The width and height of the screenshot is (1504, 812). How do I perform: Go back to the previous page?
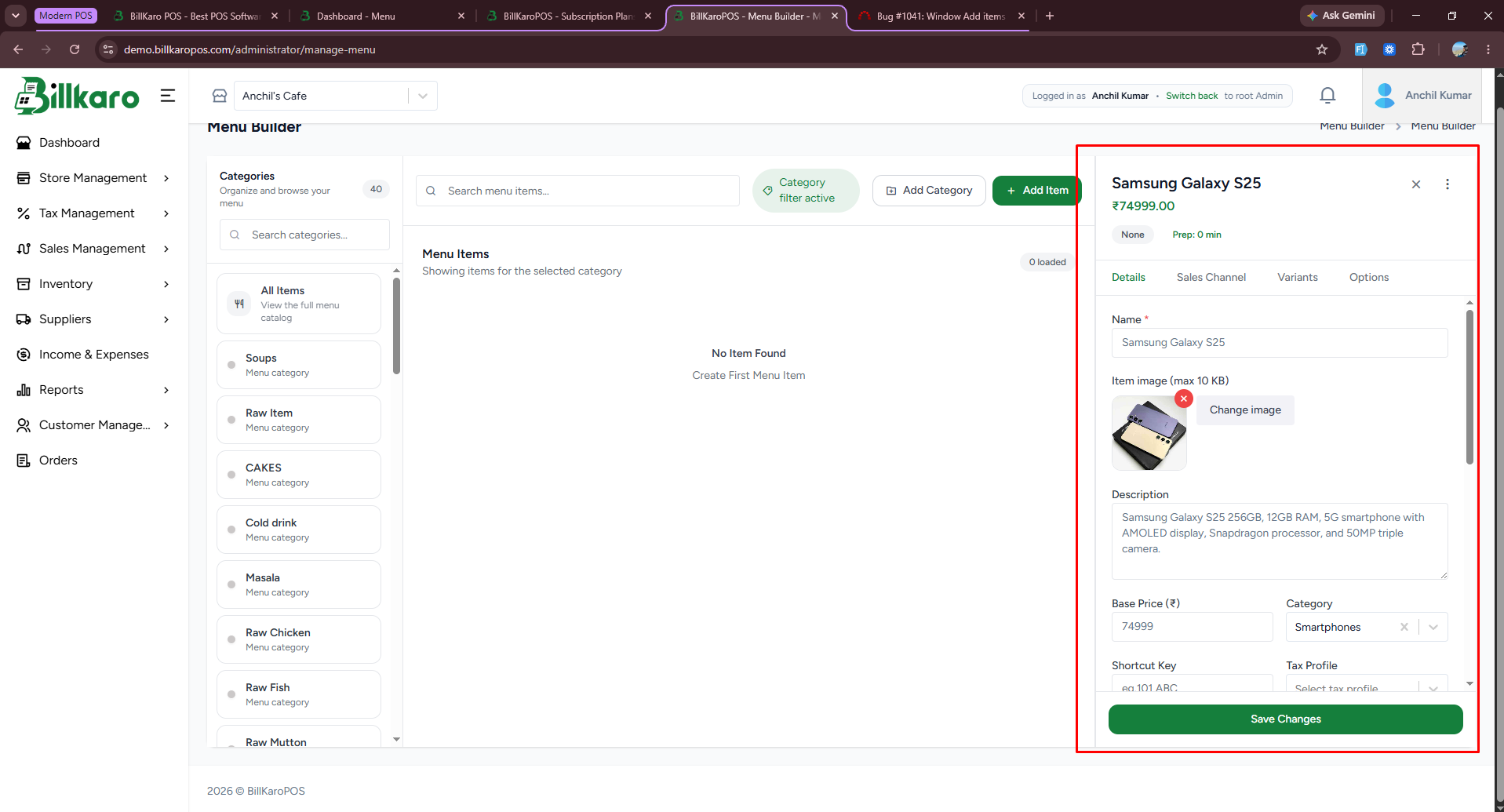[x=18, y=49]
